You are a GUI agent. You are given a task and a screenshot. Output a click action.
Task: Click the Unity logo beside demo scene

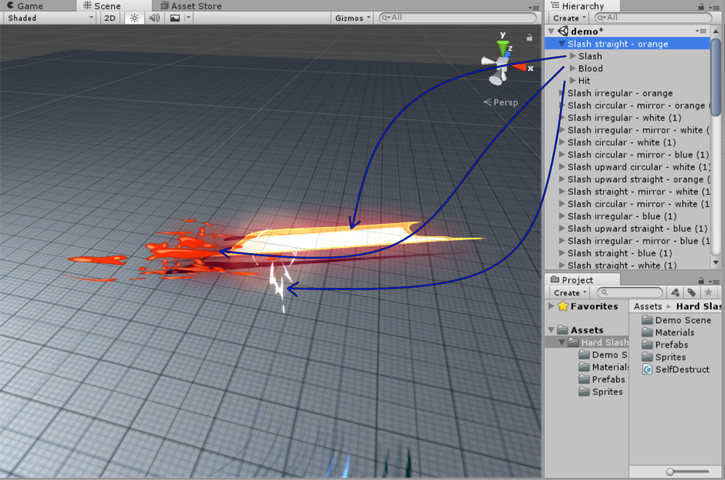563,31
